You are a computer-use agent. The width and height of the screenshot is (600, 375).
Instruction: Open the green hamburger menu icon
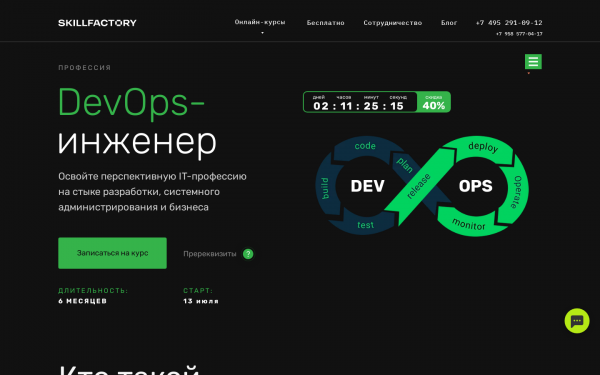[x=533, y=62]
